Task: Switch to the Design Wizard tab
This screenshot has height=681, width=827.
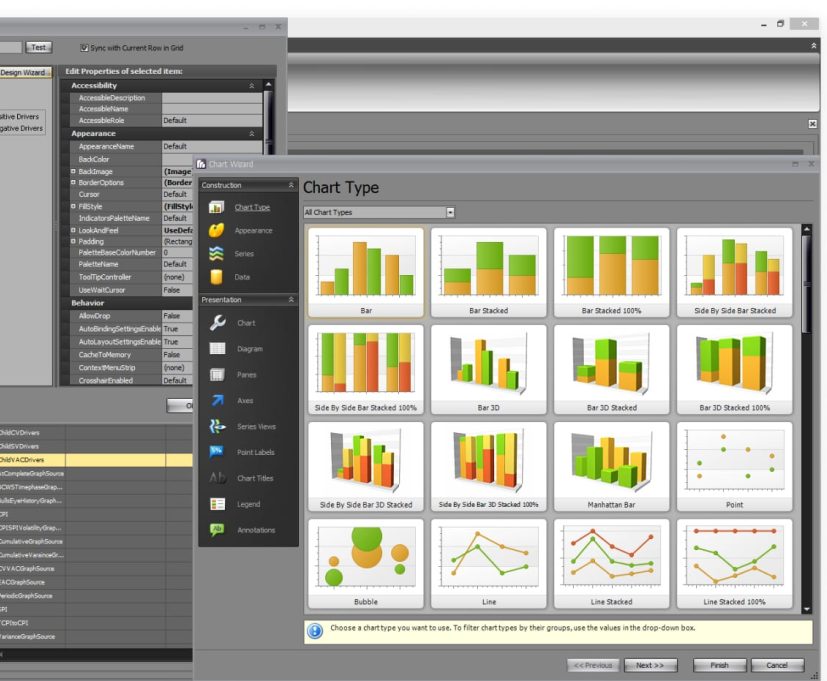Action: point(24,72)
